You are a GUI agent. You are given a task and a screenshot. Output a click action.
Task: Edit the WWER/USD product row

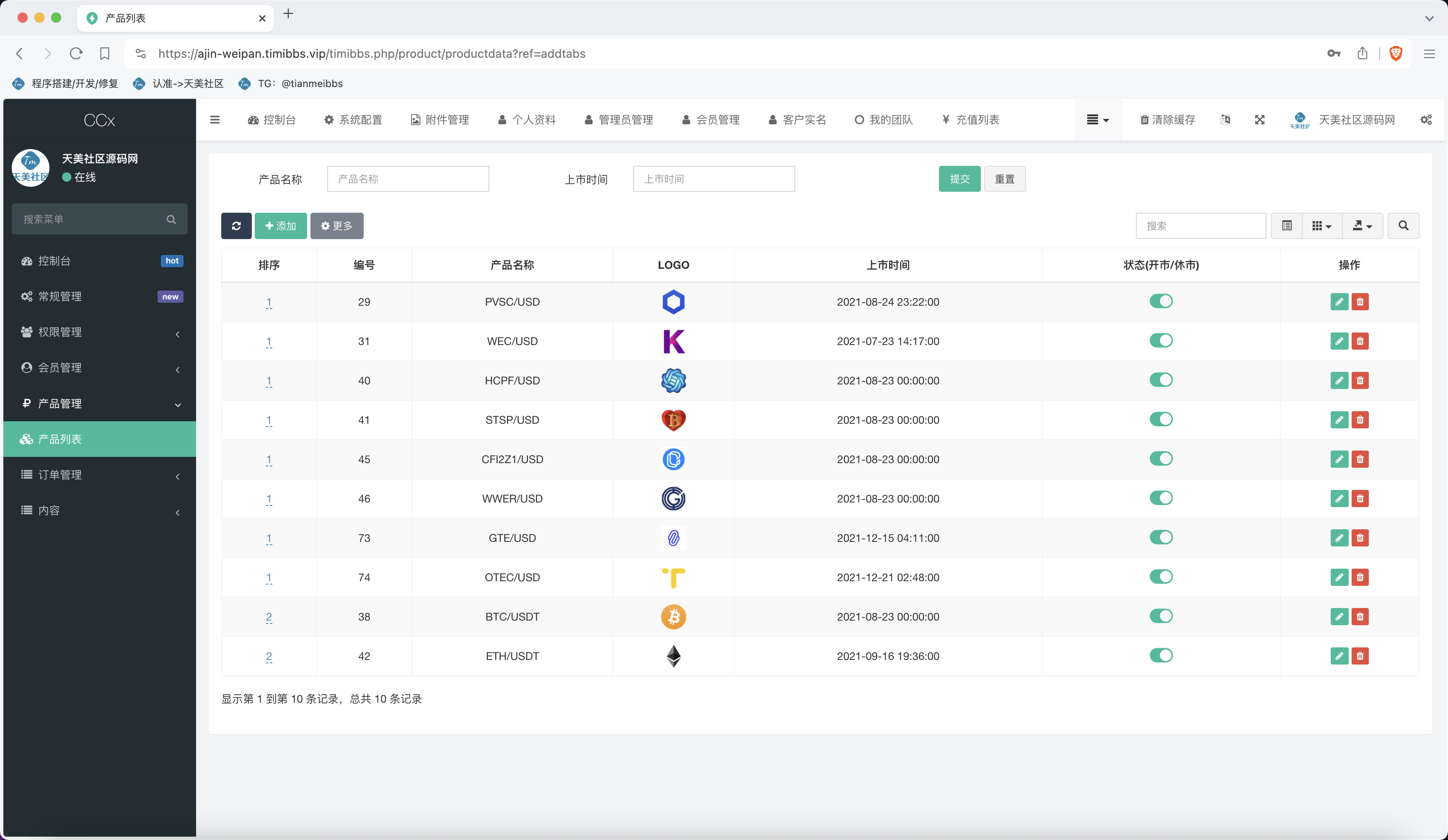1339,498
